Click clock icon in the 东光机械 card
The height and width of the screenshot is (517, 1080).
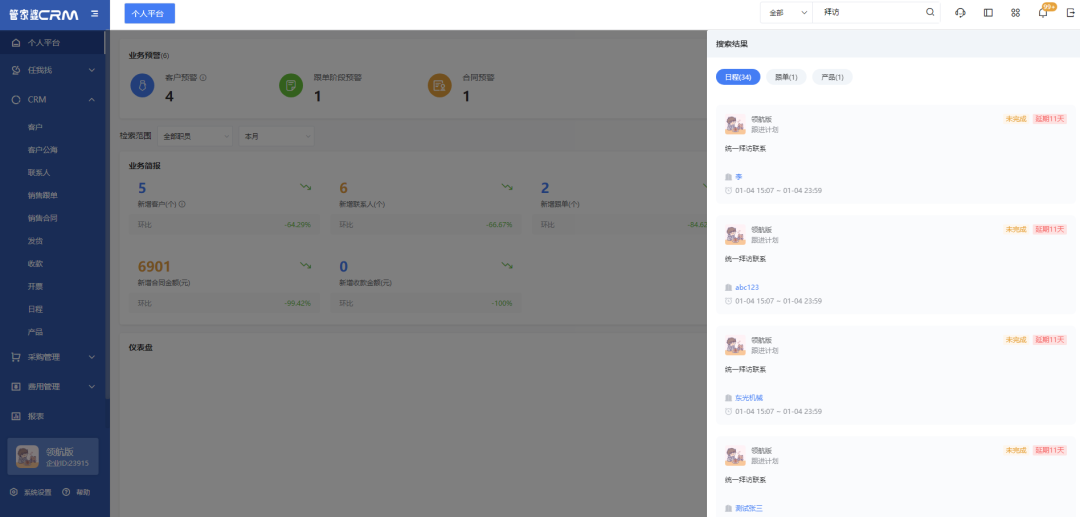coord(729,412)
